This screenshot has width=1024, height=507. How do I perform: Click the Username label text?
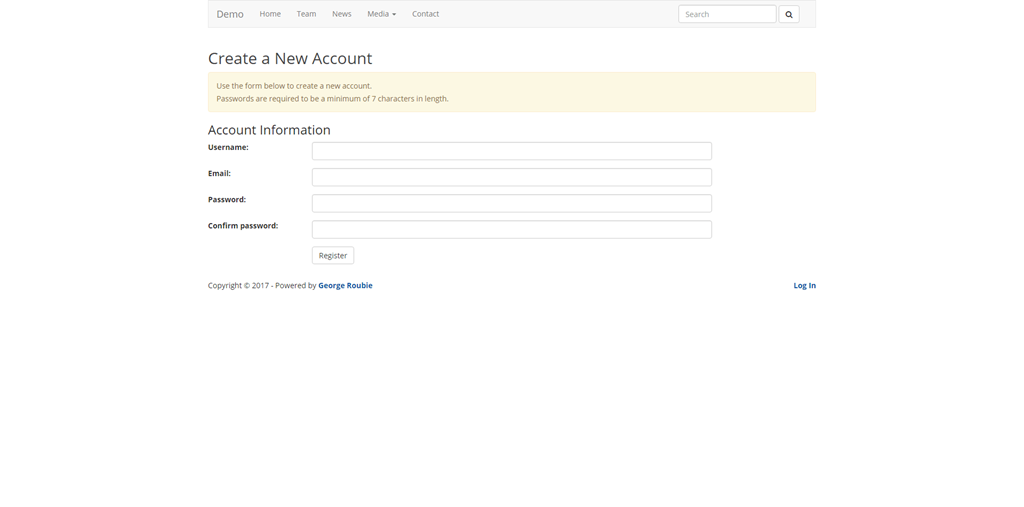point(228,148)
